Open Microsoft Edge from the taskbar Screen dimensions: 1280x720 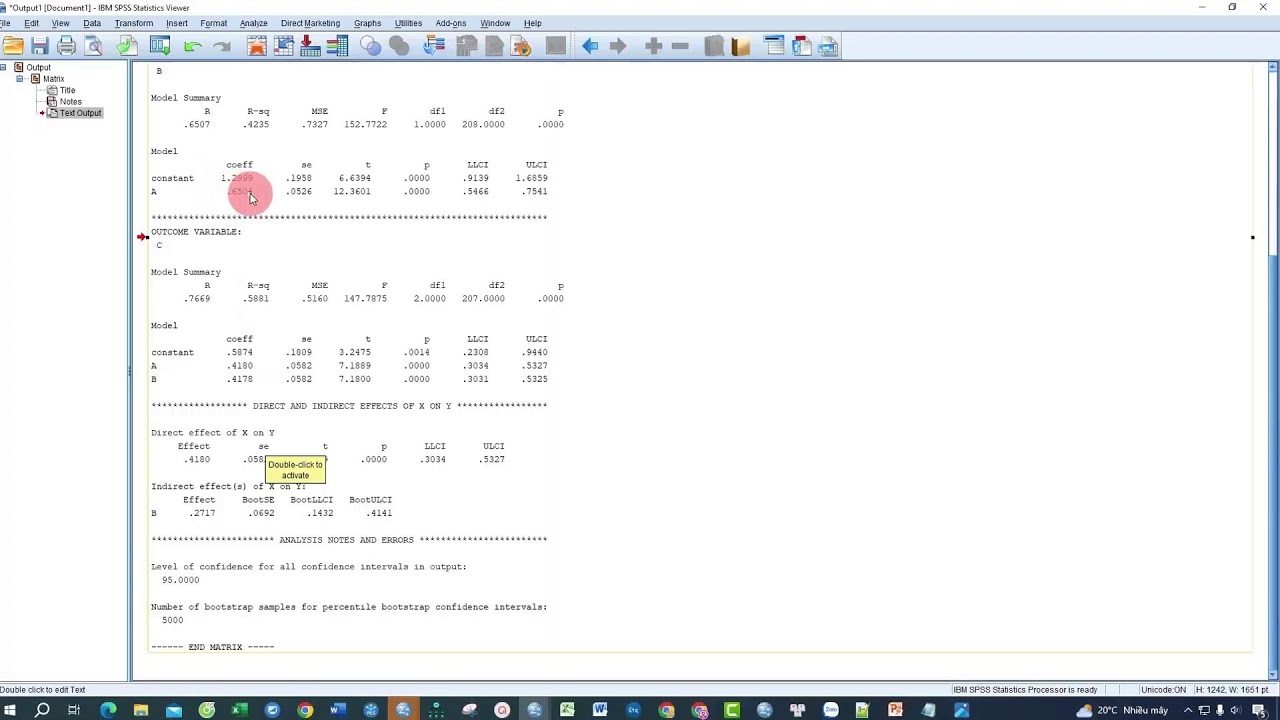coord(108,710)
